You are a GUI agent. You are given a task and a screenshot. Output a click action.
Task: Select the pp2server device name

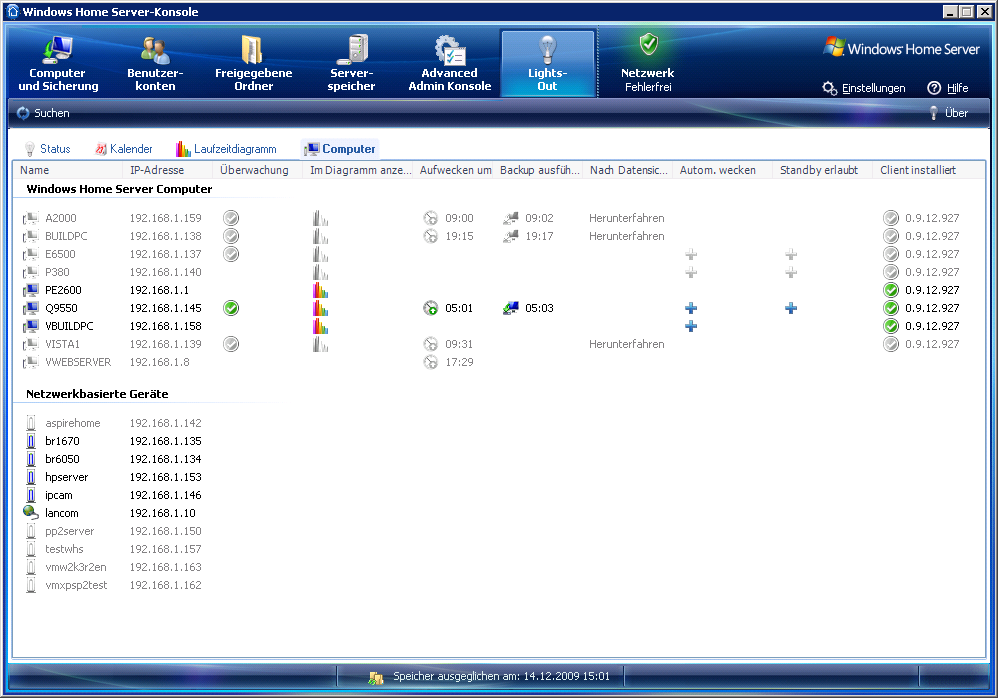pyautogui.click(x=69, y=531)
